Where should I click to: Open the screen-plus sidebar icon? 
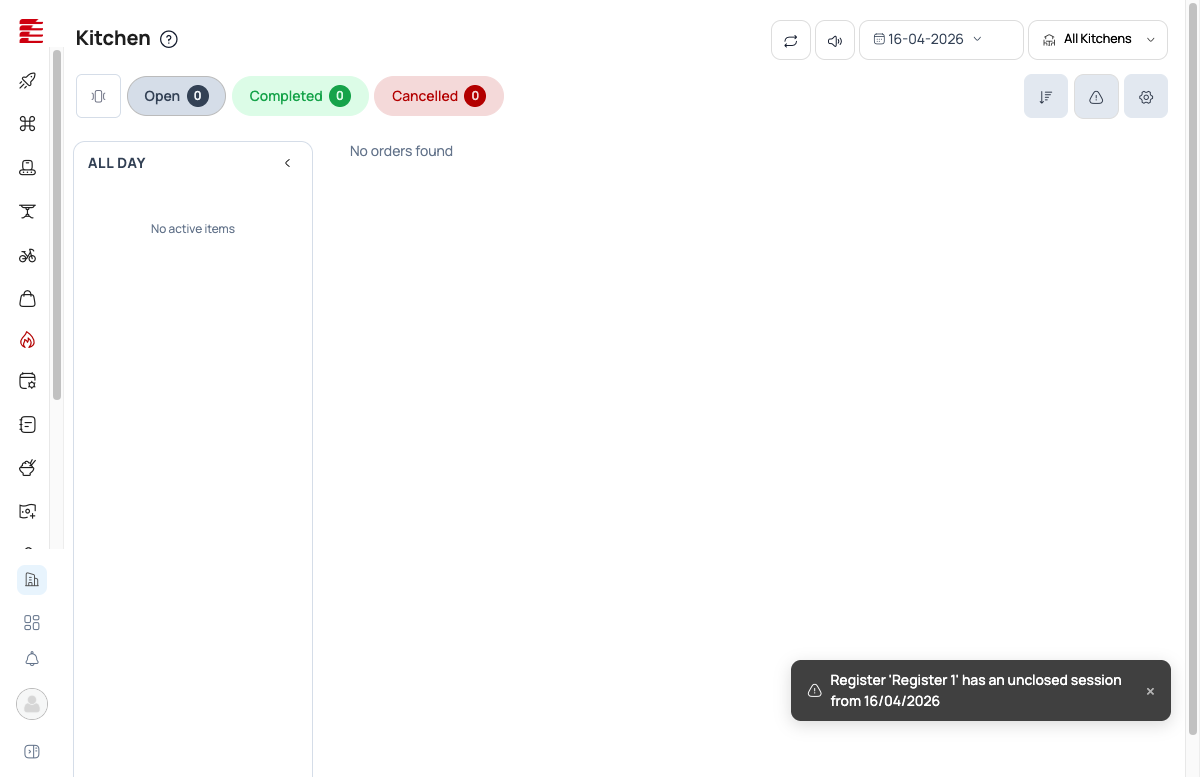point(28,511)
